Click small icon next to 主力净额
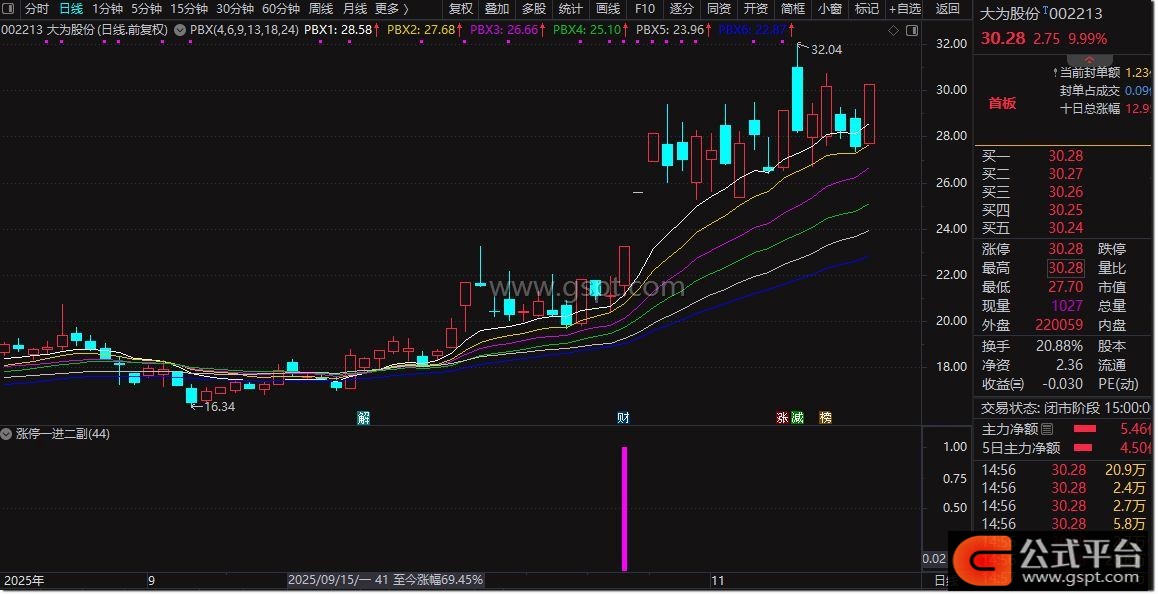 pos(1047,427)
